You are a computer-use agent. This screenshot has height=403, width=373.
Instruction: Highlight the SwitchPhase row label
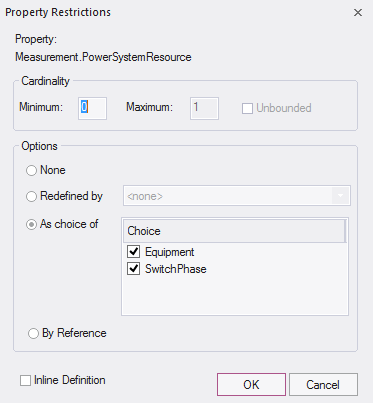click(176, 269)
